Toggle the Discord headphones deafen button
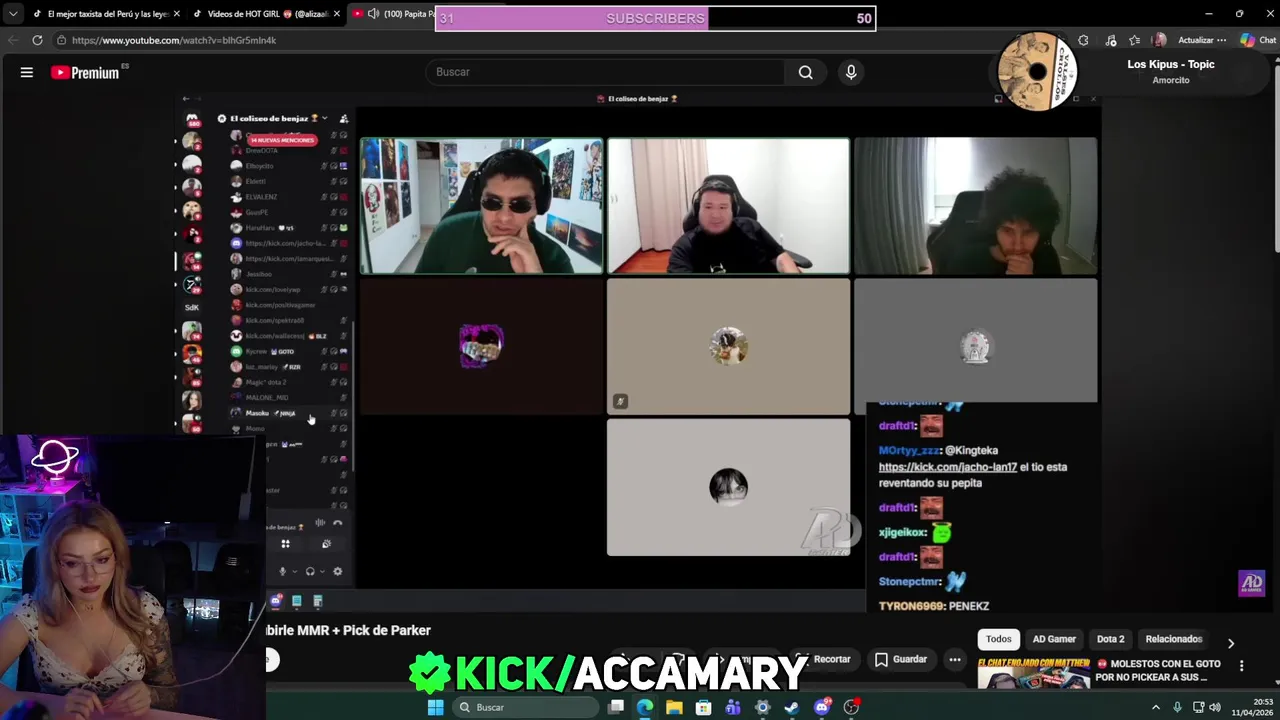Image resolution: width=1280 pixels, height=720 pixels. point(310,572)
